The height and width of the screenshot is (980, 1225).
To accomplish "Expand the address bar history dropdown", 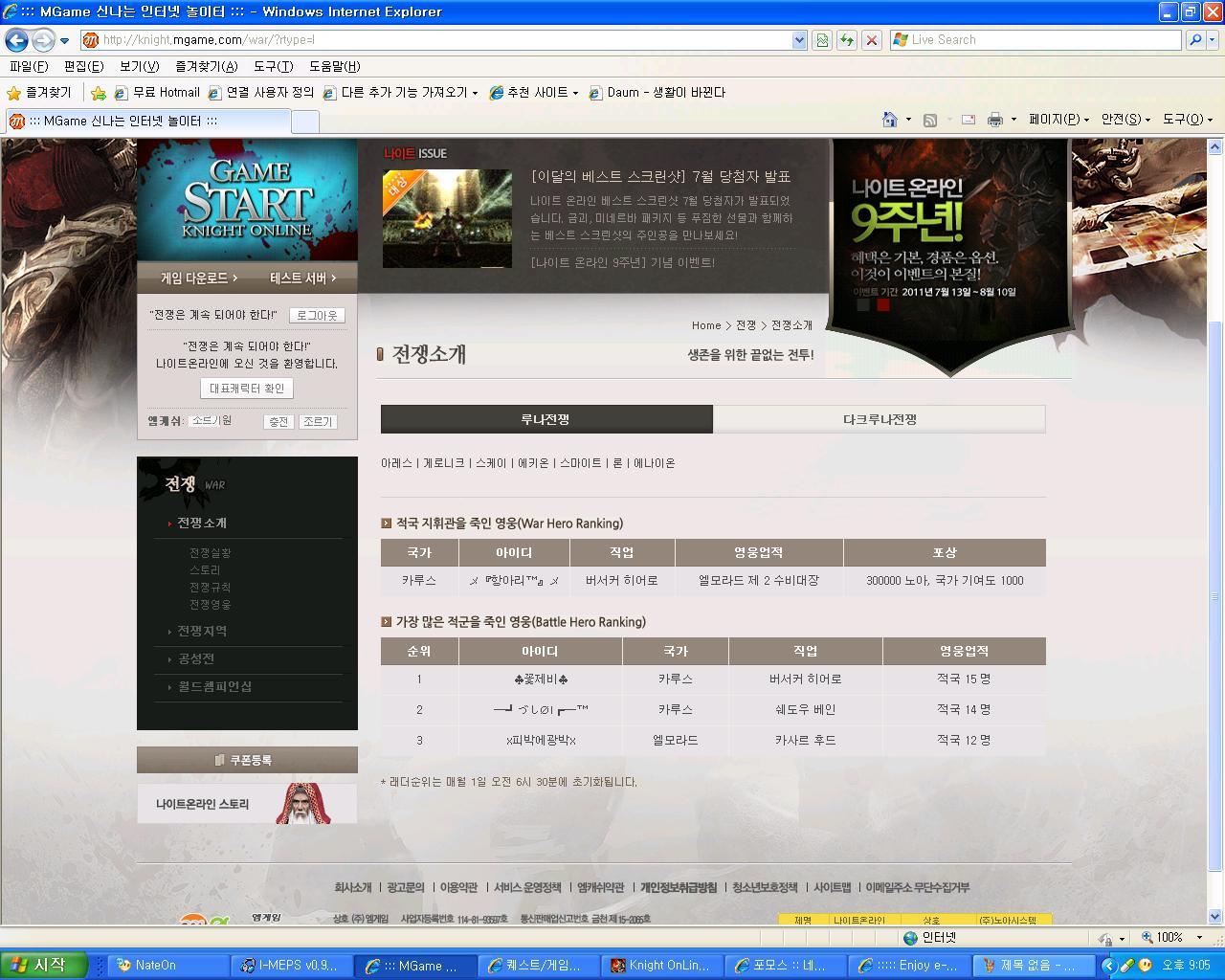I will (x=799, y=40).
